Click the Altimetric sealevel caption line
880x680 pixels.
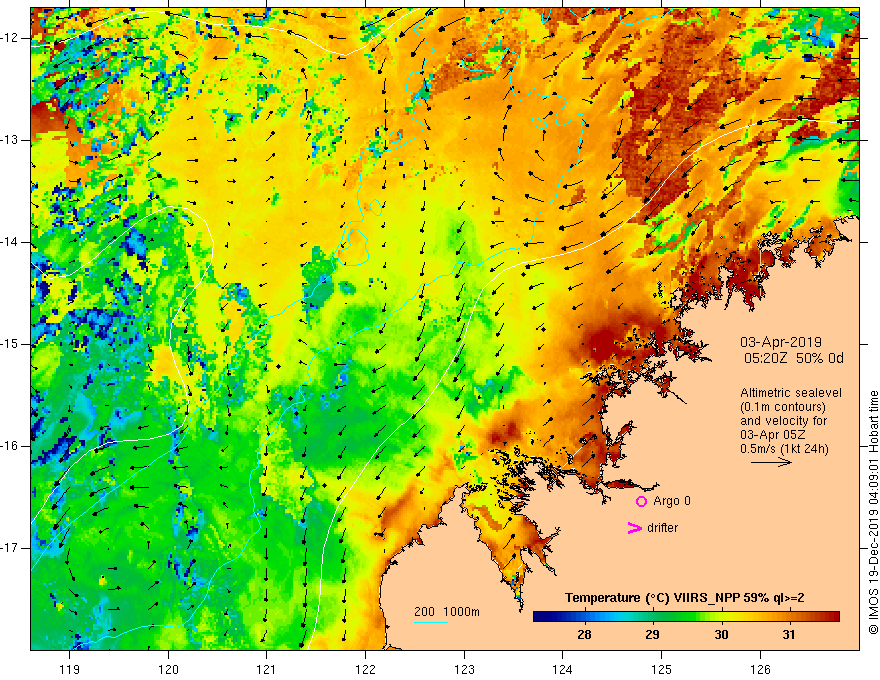(x=791, y=393)
